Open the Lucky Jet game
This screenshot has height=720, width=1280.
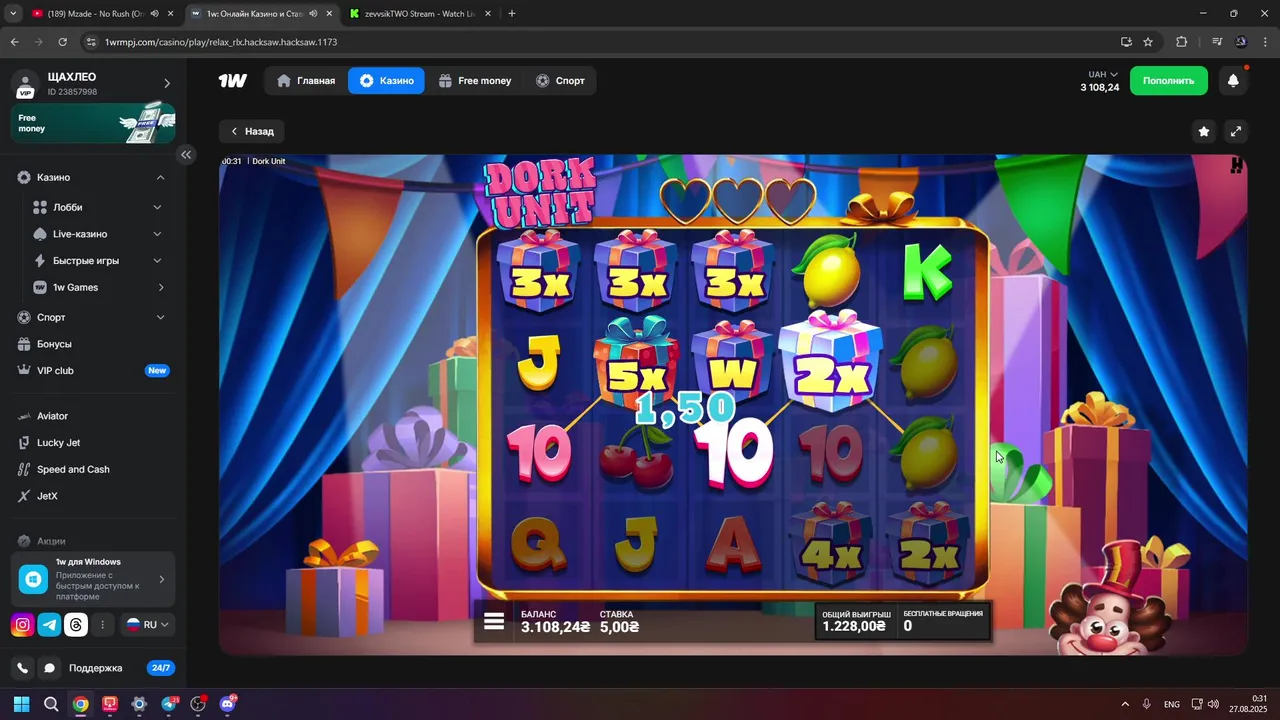[x=58, y=443]
